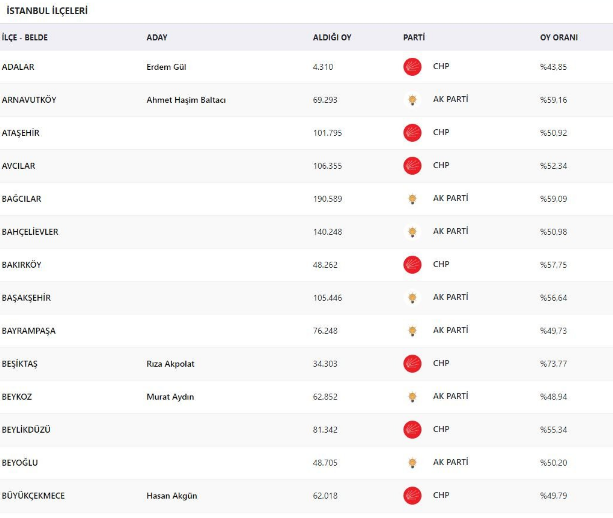Select candidate Erdem Gül

click(166, 67)
